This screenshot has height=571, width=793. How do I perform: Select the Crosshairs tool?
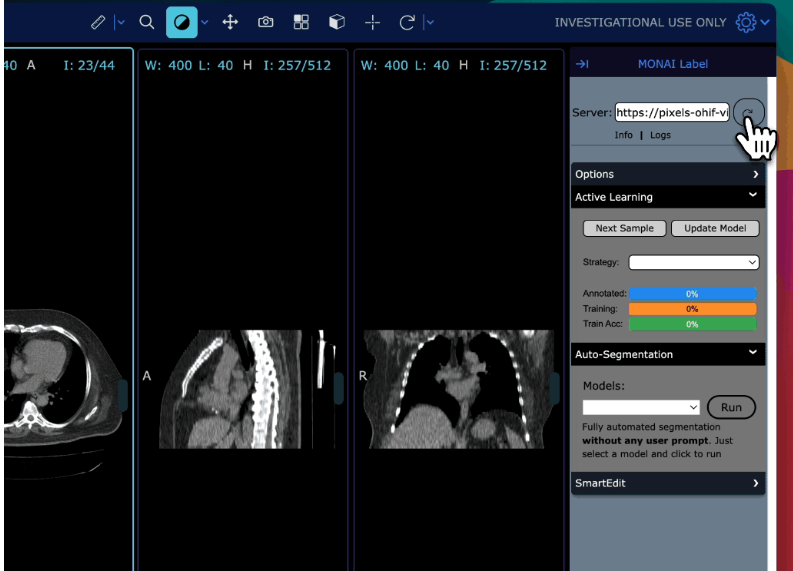pos(372,22)
